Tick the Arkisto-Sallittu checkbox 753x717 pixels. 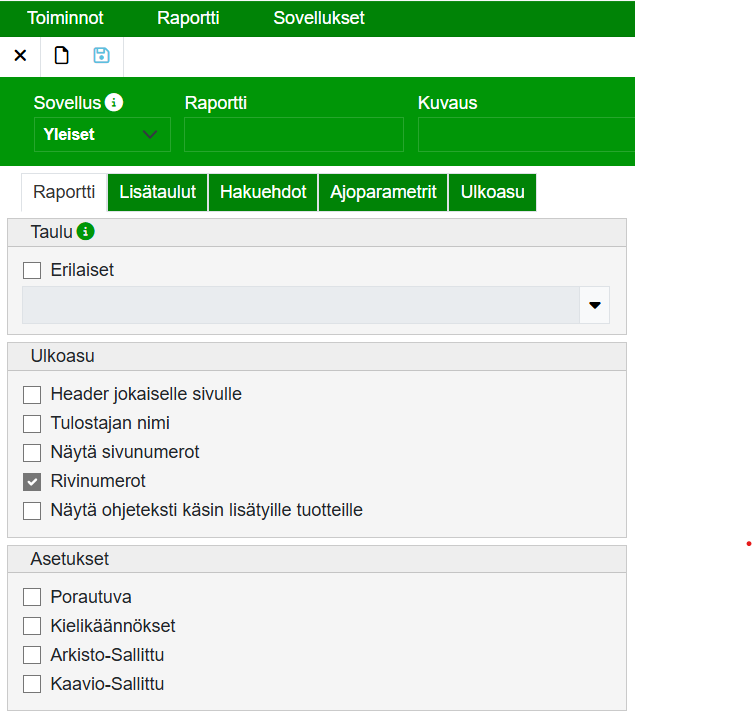click(x=32, y=655)
